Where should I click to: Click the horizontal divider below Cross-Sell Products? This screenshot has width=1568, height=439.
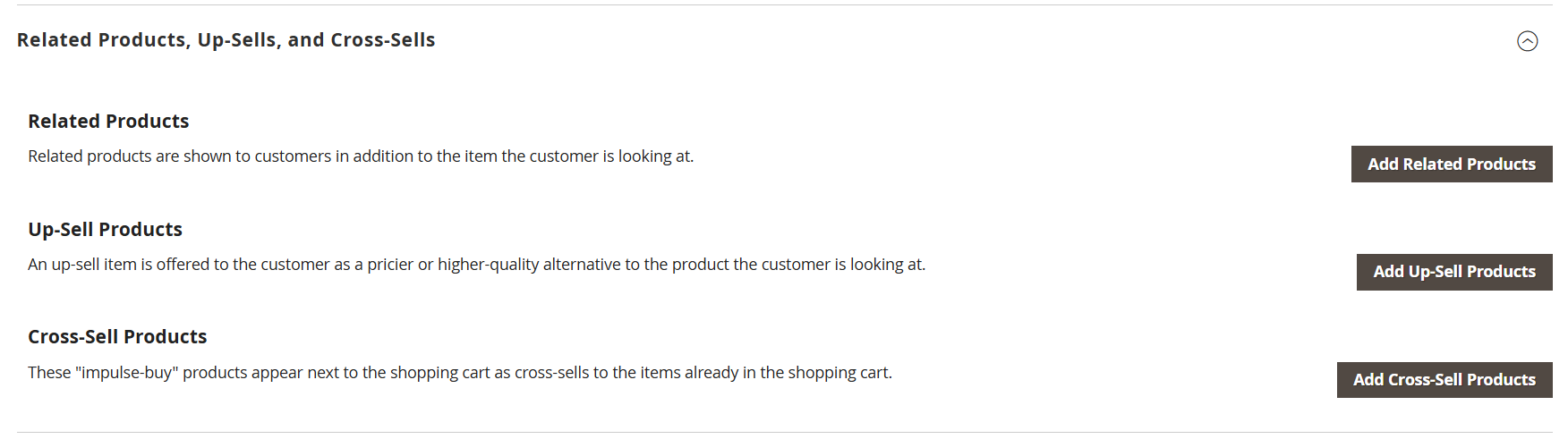point(784,433)
